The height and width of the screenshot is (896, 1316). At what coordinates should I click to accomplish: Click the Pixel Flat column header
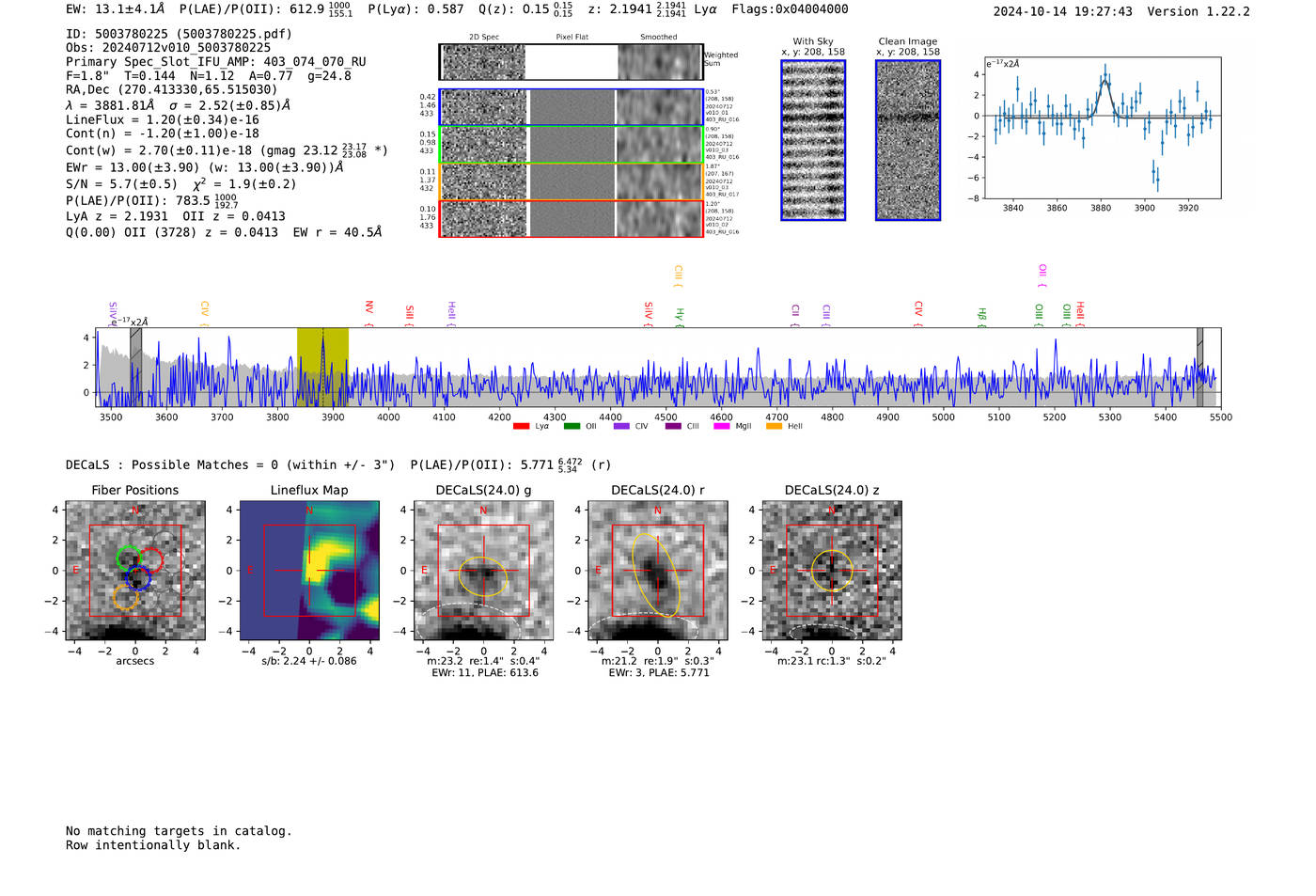point(572,37)
